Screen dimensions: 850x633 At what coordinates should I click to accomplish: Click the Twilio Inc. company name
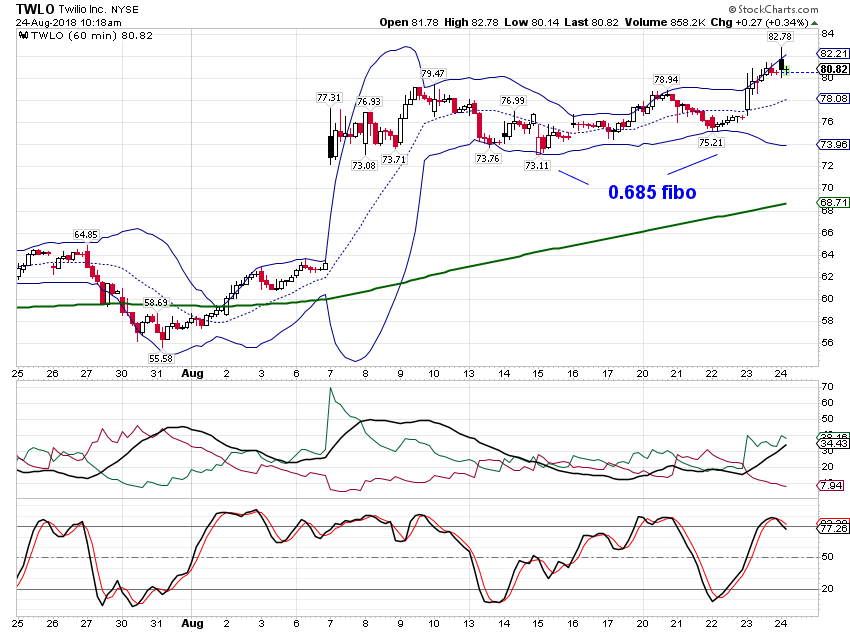[x=83, y=10]
